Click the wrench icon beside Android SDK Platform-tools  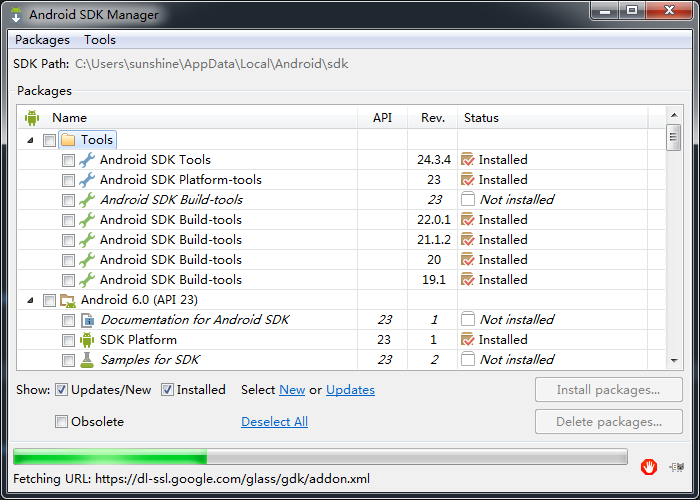click(87, 180)
